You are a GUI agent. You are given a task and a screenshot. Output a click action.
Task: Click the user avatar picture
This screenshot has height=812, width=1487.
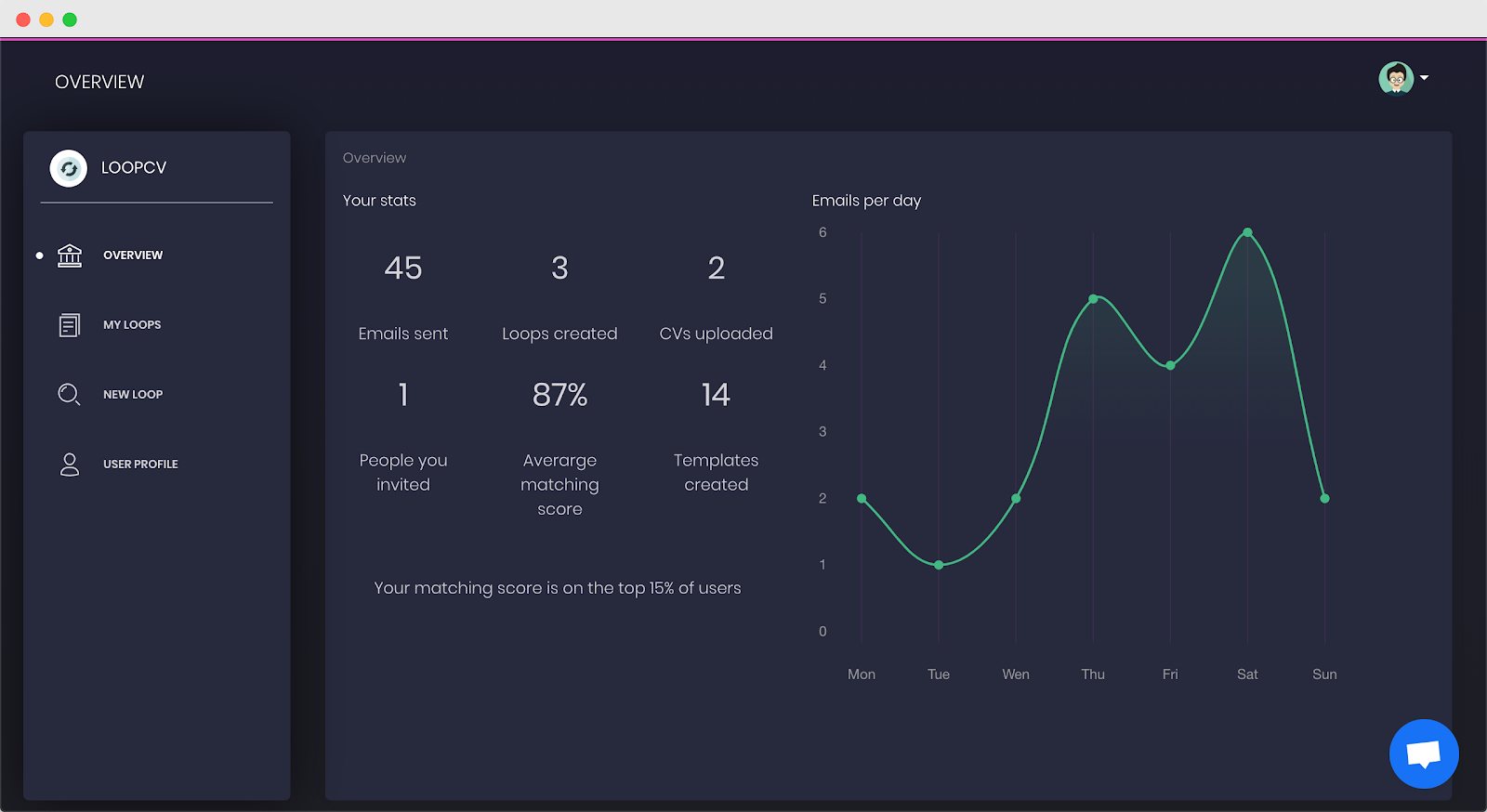(x=1396, y=78)
